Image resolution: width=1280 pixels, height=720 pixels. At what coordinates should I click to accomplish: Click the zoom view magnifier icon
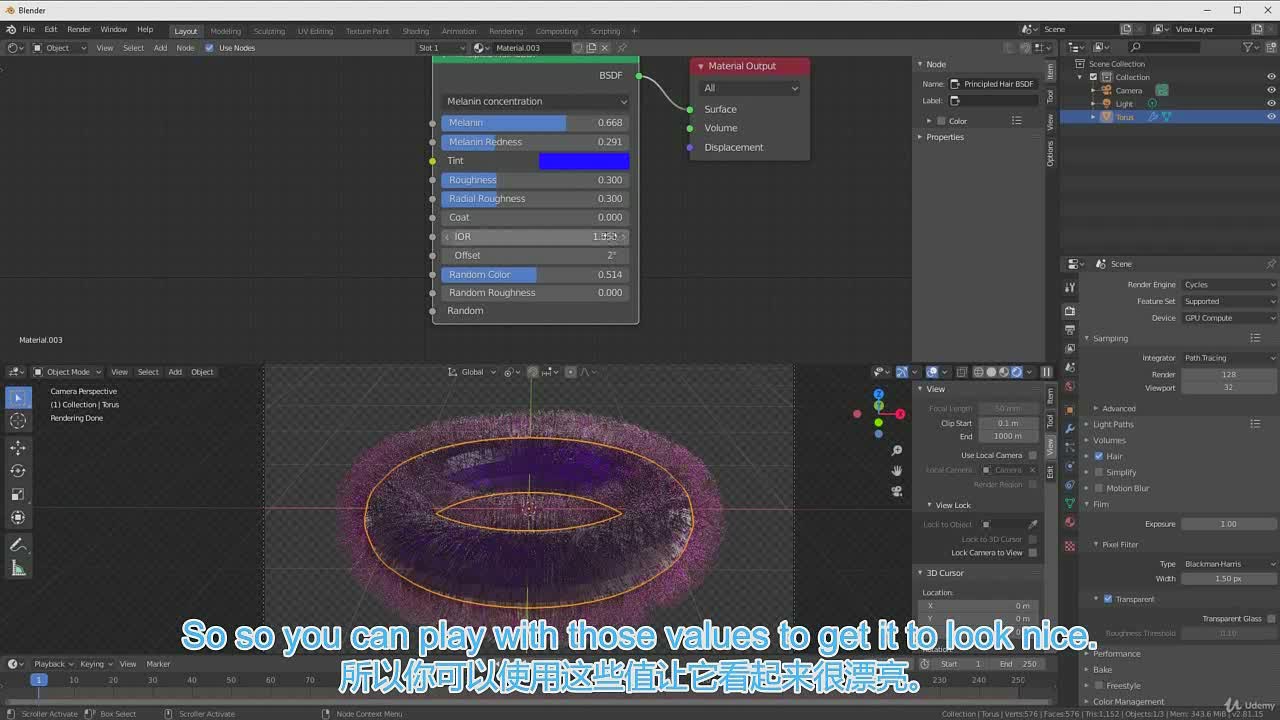pyautogui.click(x=897, y=451)
